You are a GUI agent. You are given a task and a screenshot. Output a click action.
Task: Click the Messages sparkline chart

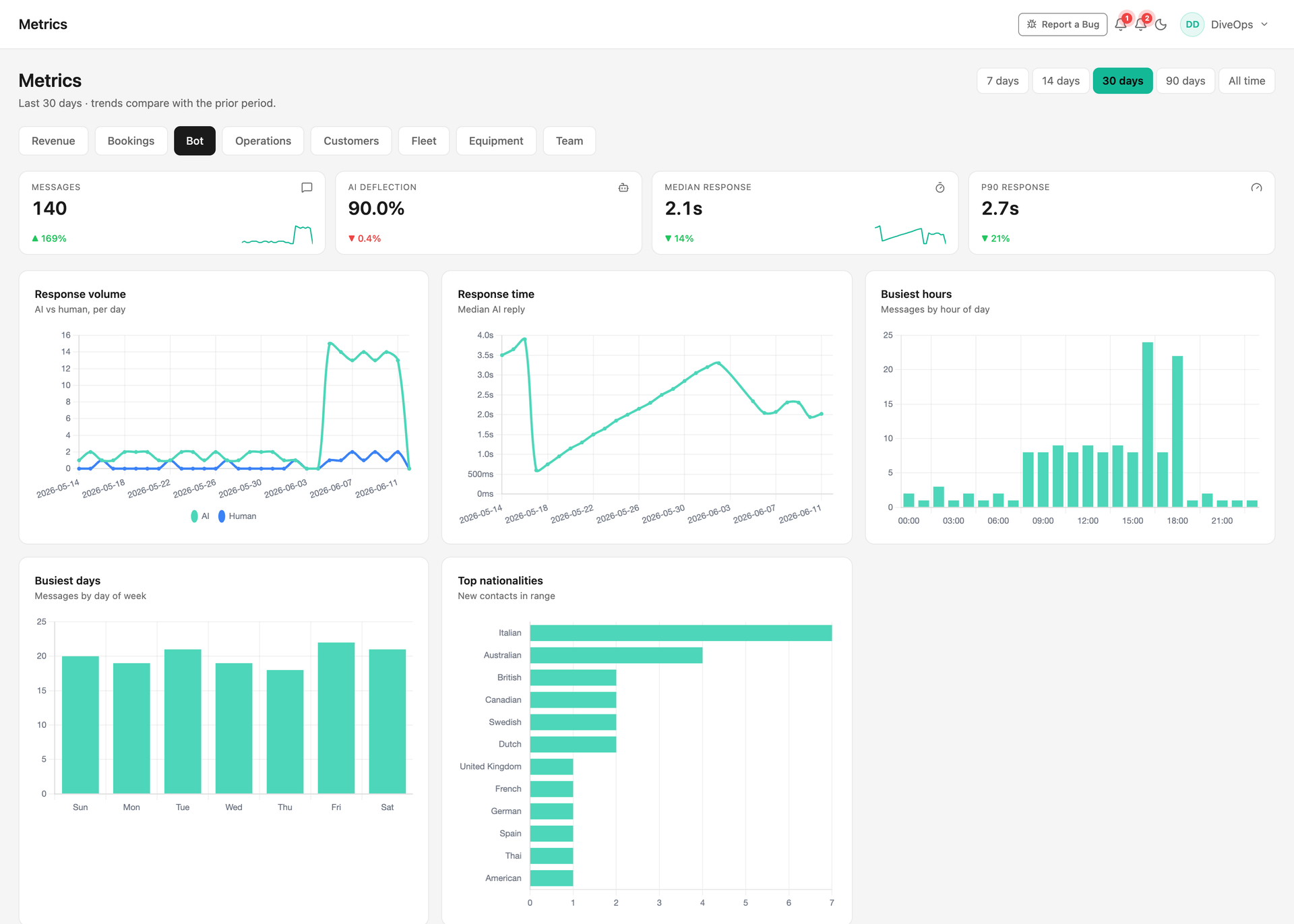tap(277, 235)
